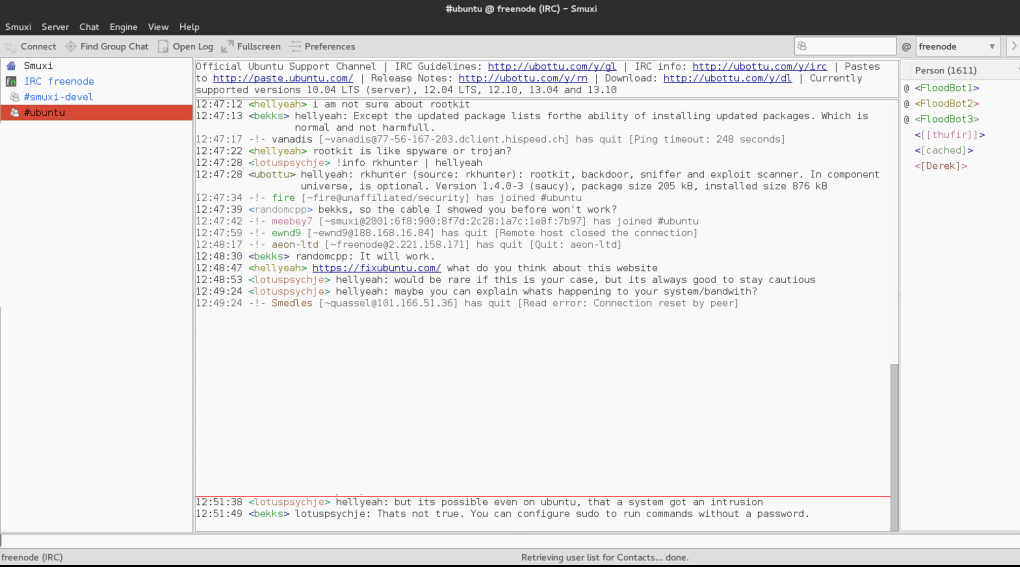
Task: Click the 12:51:38 lotuspsychje message line
Action: (479, 502)
